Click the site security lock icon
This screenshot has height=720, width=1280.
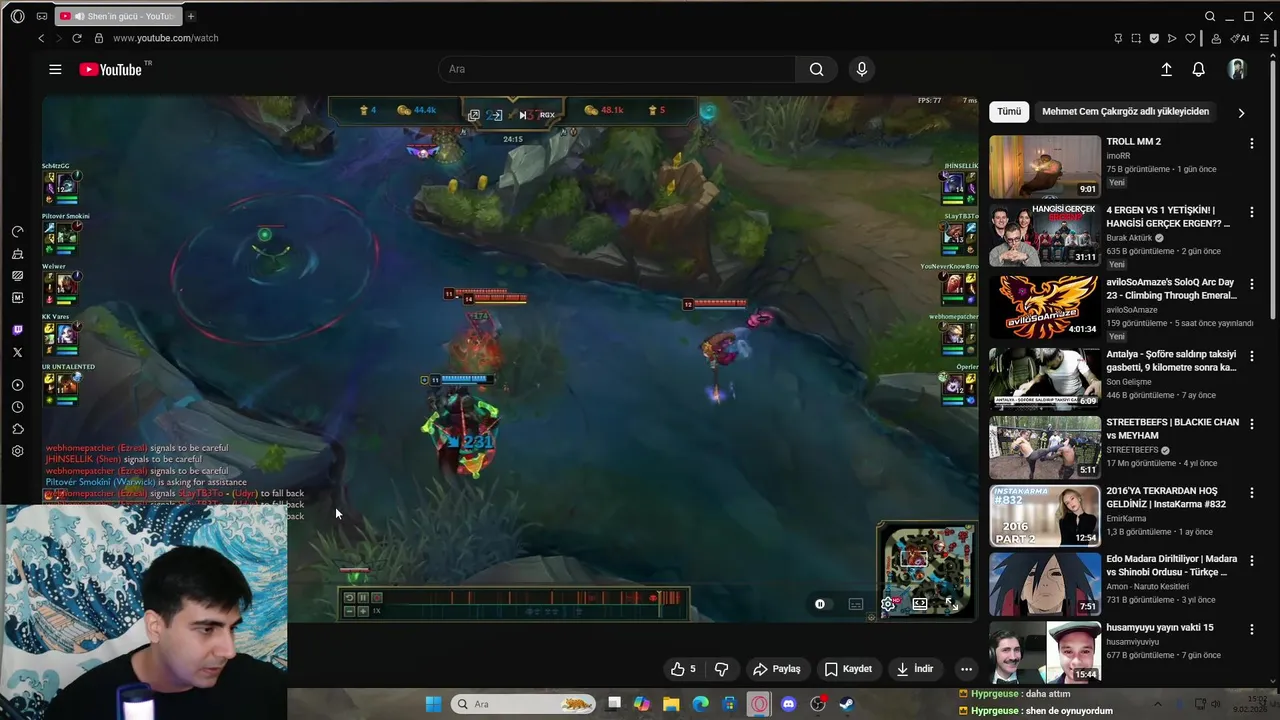click(x=98, y=38)
